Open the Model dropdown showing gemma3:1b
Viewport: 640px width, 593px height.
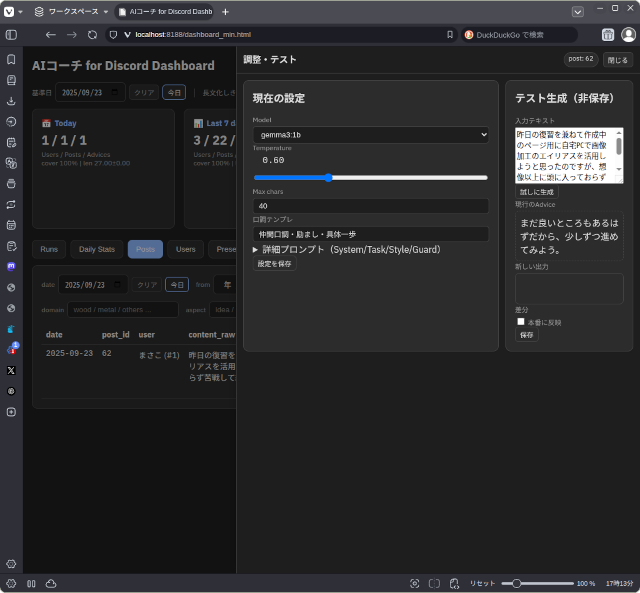[370, 134]
